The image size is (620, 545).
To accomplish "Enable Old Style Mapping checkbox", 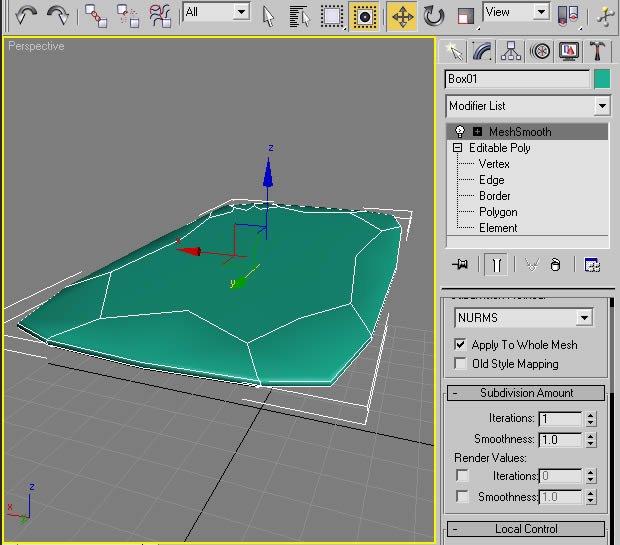I will [x=460, y=363].
